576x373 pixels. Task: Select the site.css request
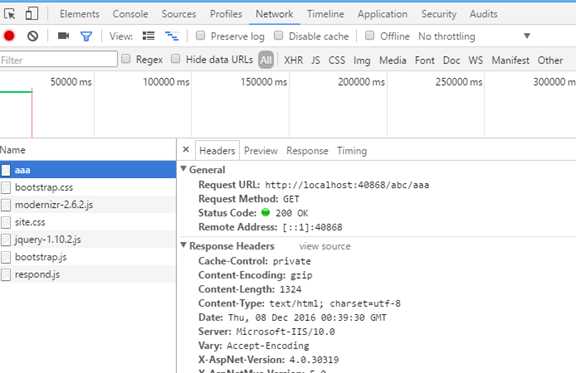88,222
